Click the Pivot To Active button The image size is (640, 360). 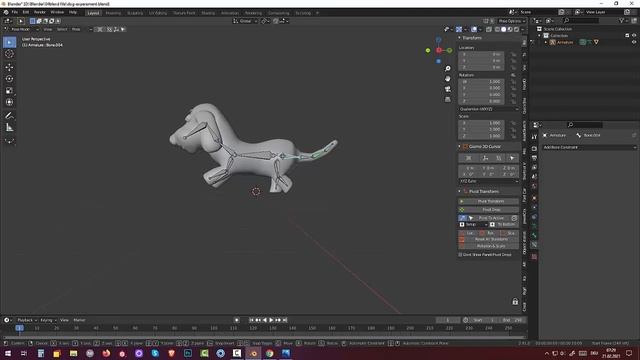(491, 218)
